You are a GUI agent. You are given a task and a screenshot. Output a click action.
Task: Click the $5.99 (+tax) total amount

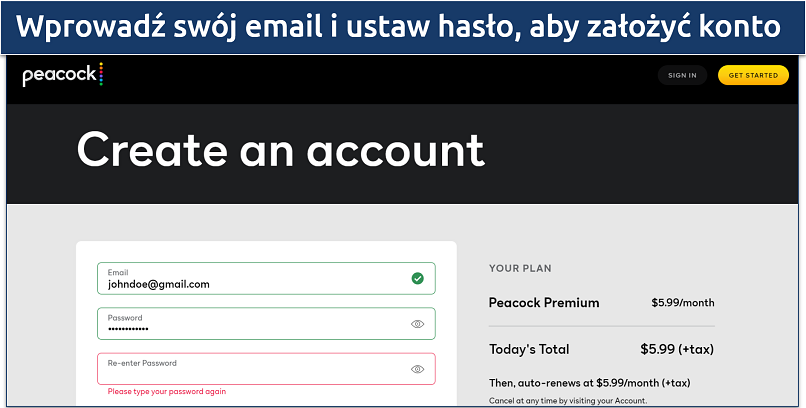(677, 349)
